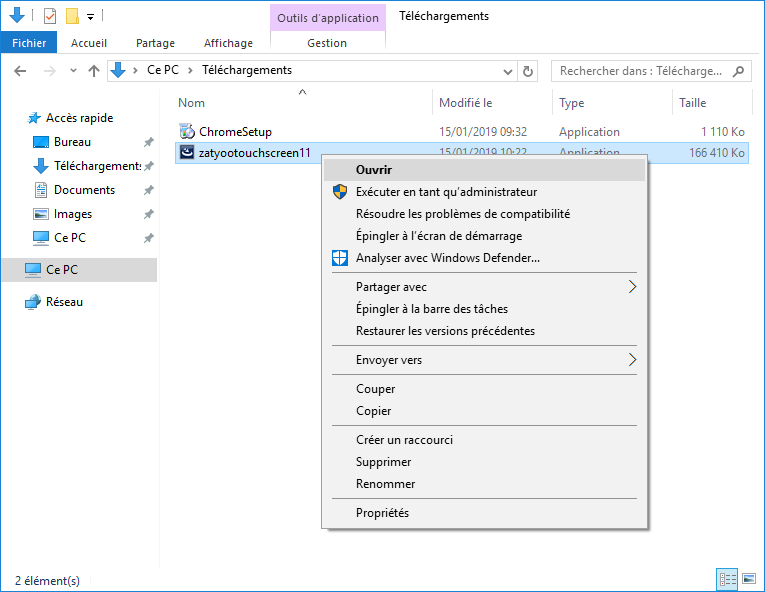Open Documents in quick access pane
The height and width of the screenshot is (592, 765).
(84, 190)
